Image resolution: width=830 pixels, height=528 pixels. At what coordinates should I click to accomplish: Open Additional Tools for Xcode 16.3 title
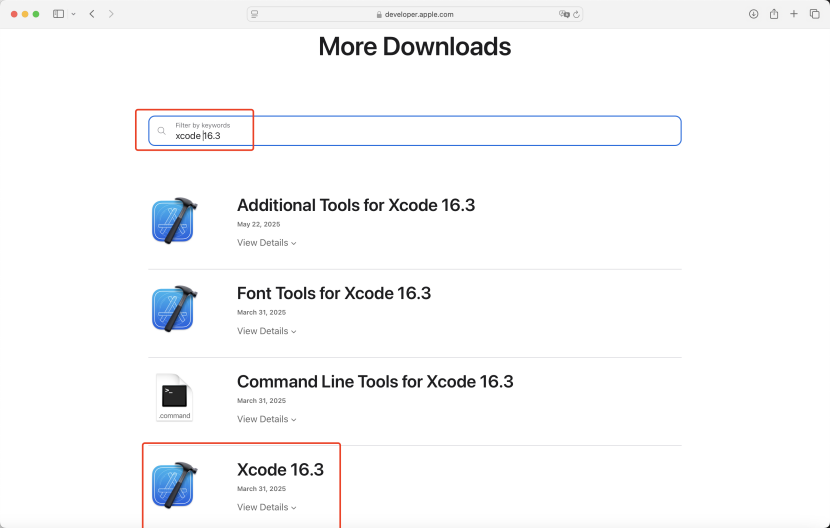pos(356,205)
